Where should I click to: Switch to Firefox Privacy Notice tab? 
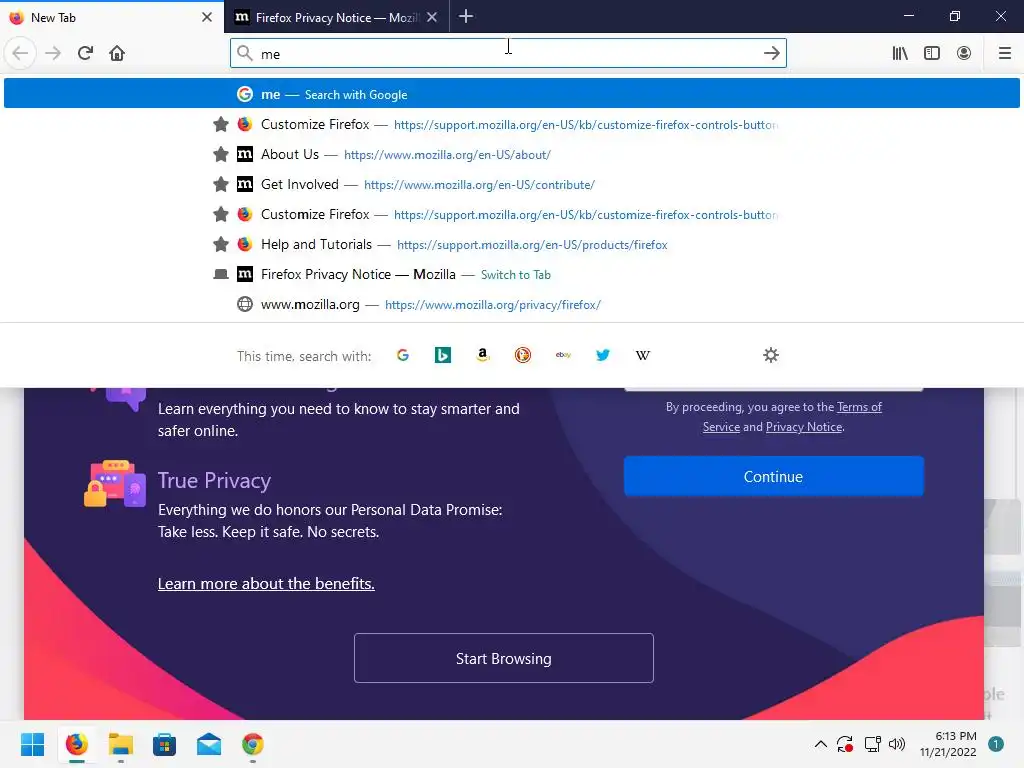[x=336, y=17]
